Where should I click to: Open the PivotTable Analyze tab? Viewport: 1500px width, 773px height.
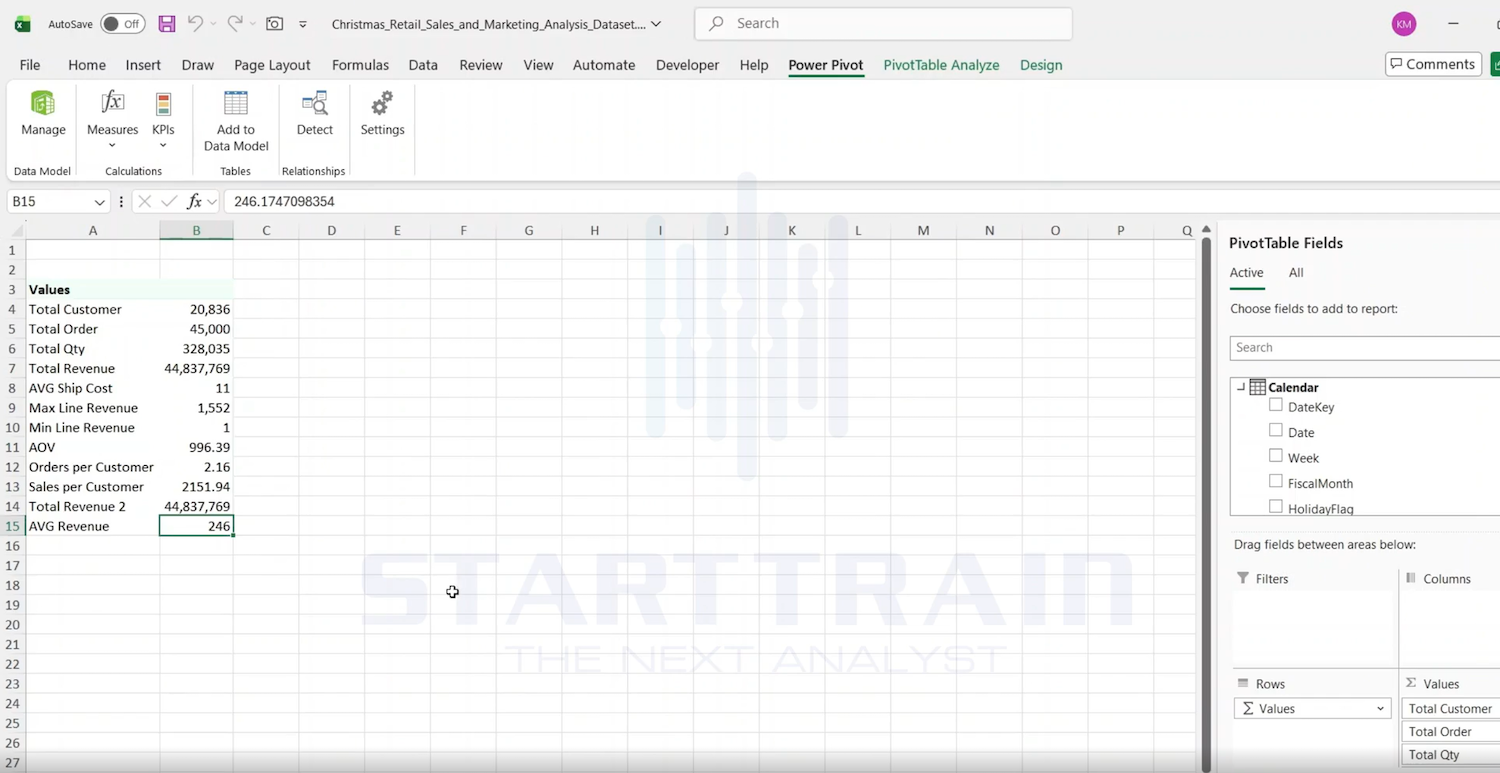[941, 65]
